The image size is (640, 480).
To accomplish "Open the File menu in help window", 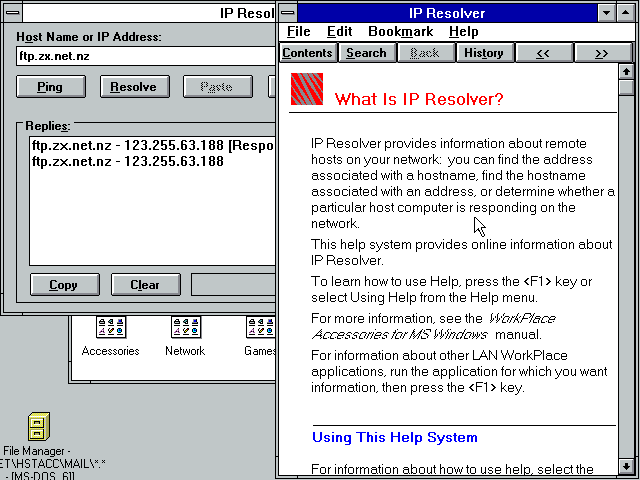I will tap(298, 31).
